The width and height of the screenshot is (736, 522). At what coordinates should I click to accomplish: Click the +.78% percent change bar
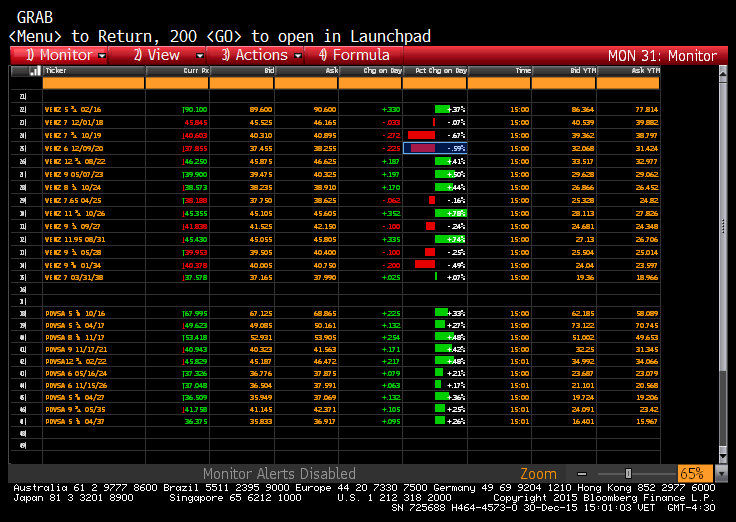click(x=450, y=214)
